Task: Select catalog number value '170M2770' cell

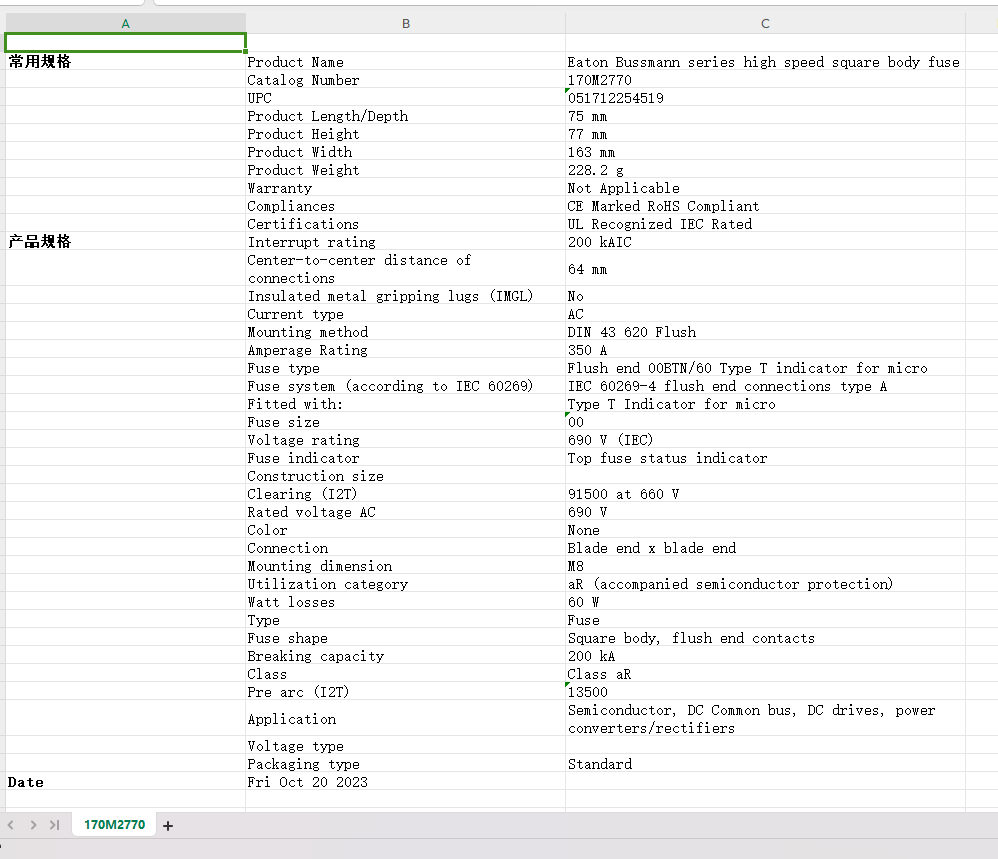Action: pos(765,79)
